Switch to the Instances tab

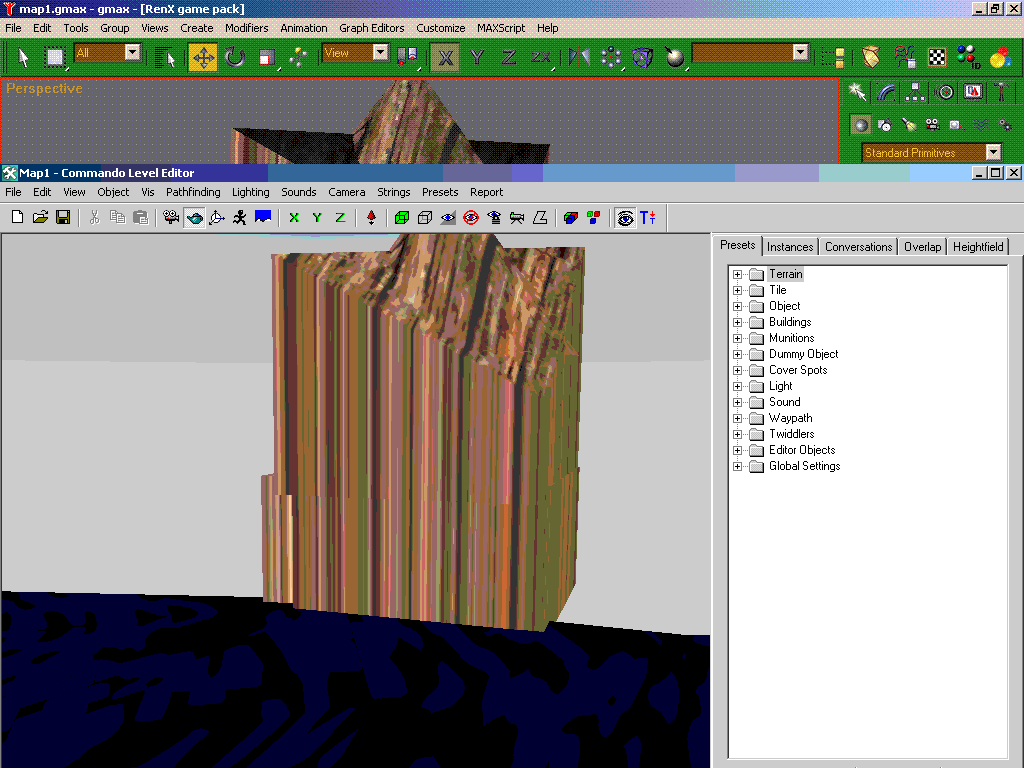tap(790, 247)
